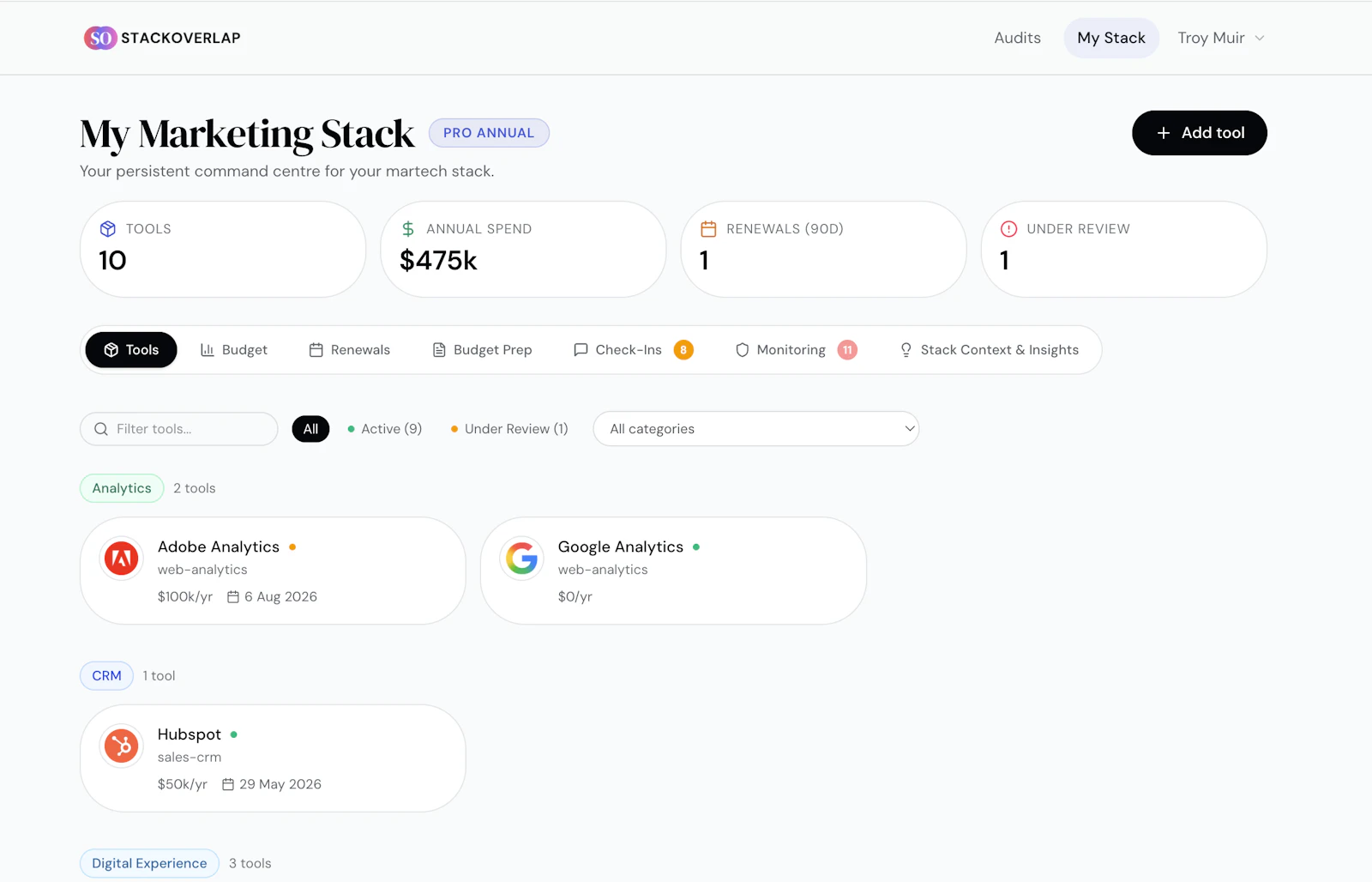Click the Add tool plus icon

1164,133
